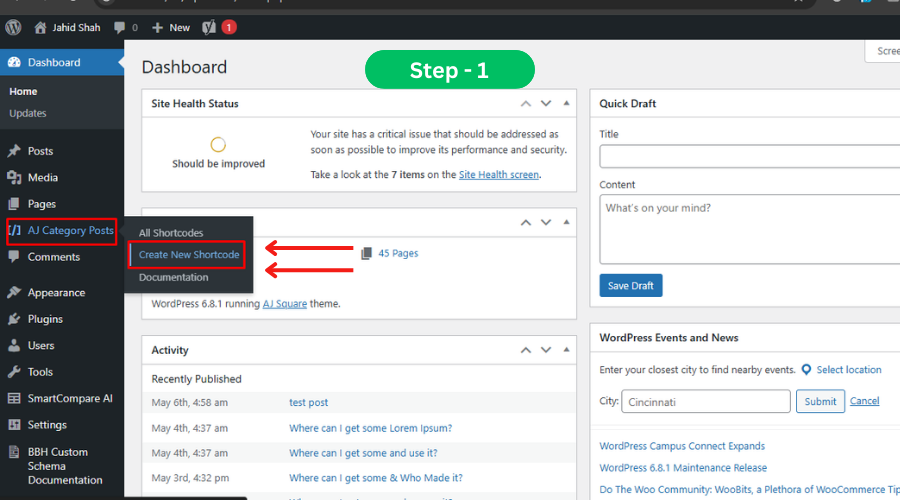Choose Create New Shortcode in flyout
This screenshot has height=500, width=900.
(x=189, y=254)
